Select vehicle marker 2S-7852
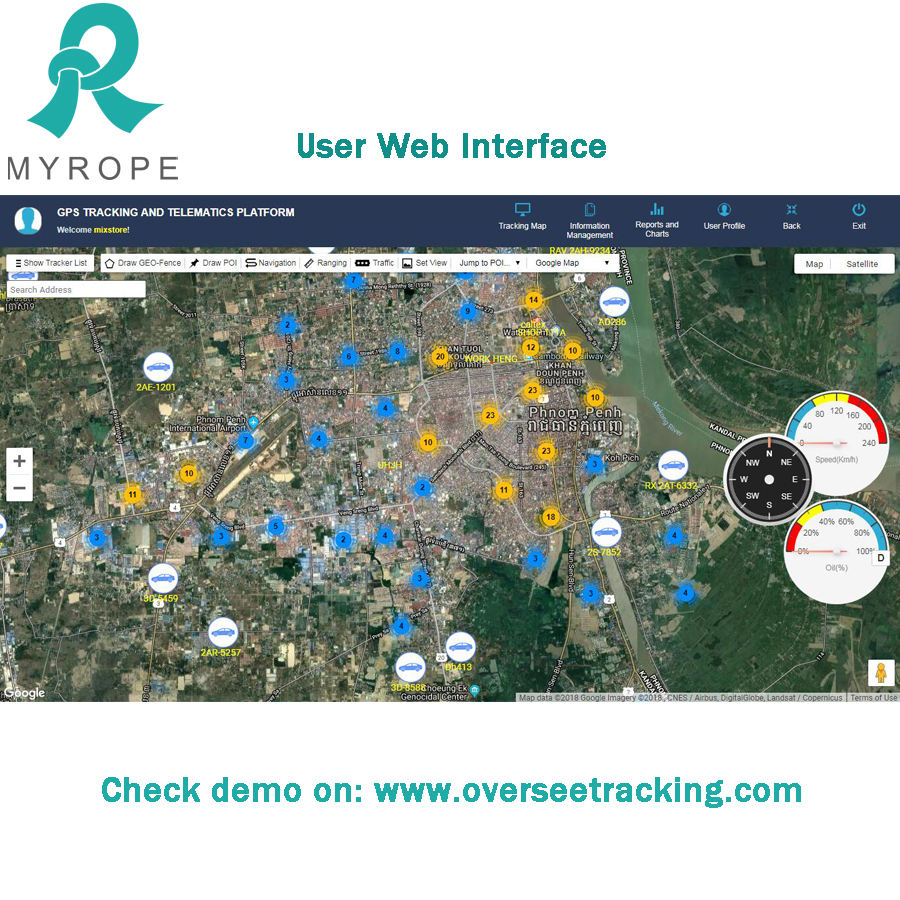 click(606, 532)
